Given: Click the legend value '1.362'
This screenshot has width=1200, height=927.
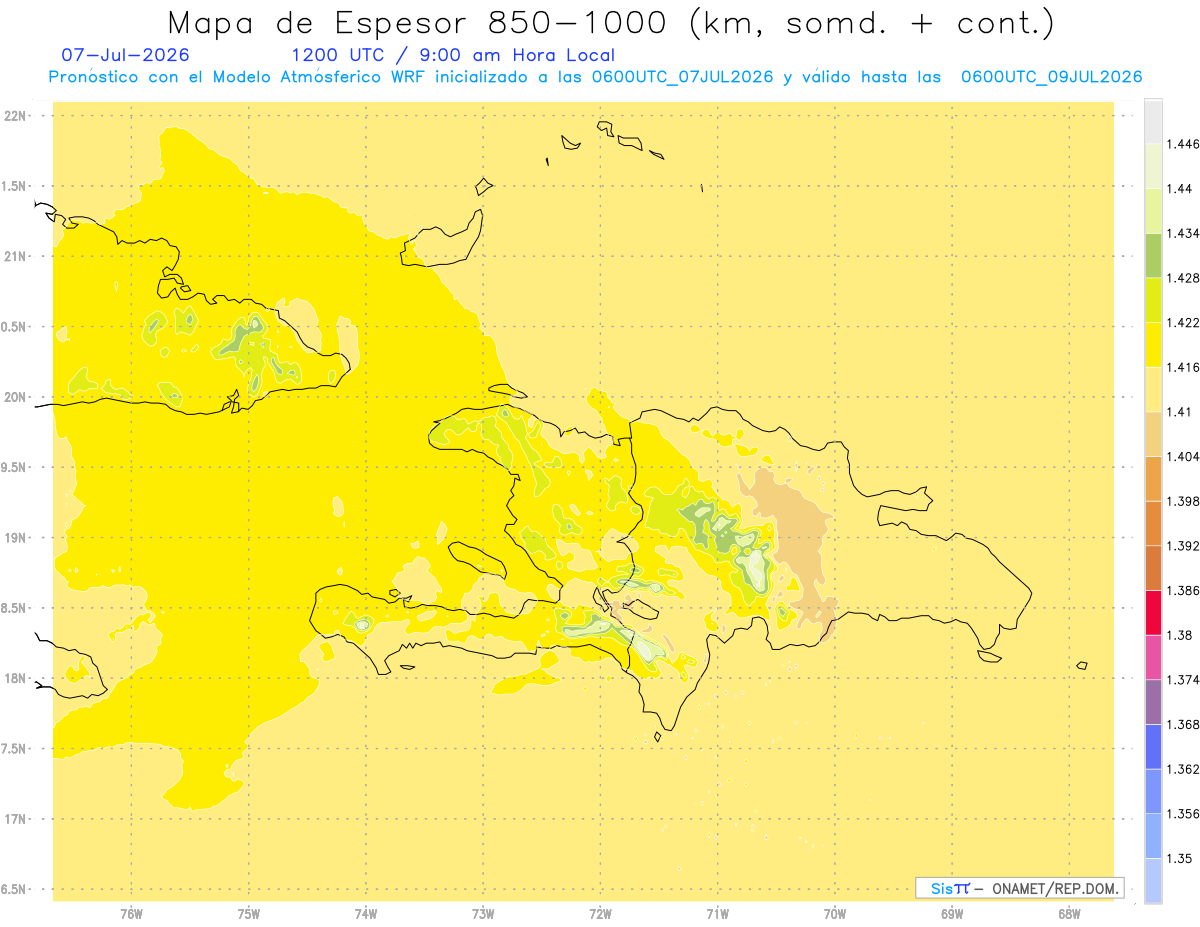Looking at the screenshot, I should 1183,769.
